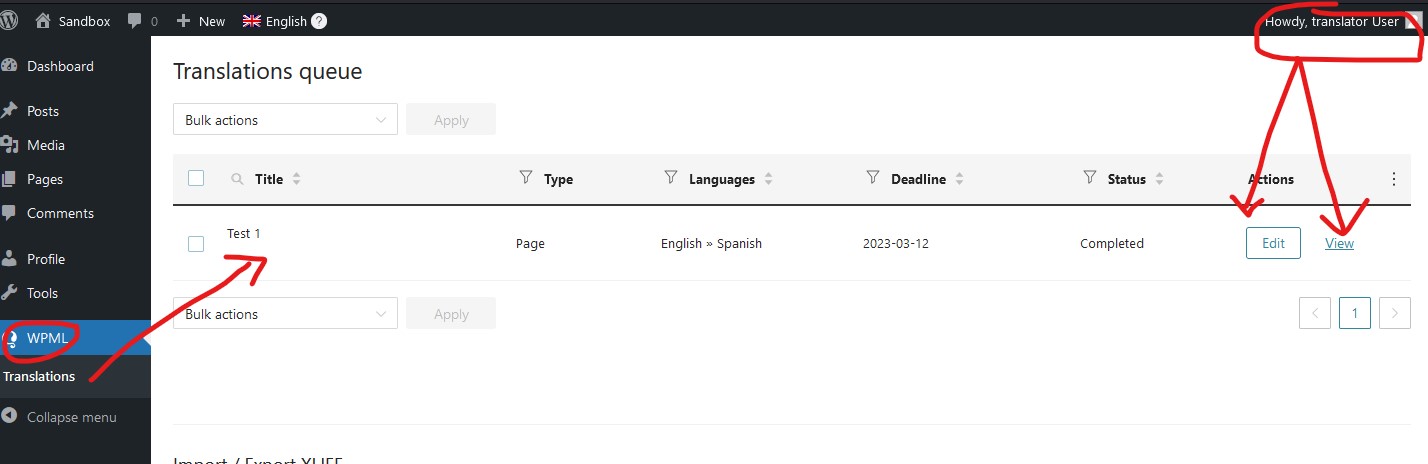
Task: Open the top Bulk actions dropdown
Action: click(285, 120)
